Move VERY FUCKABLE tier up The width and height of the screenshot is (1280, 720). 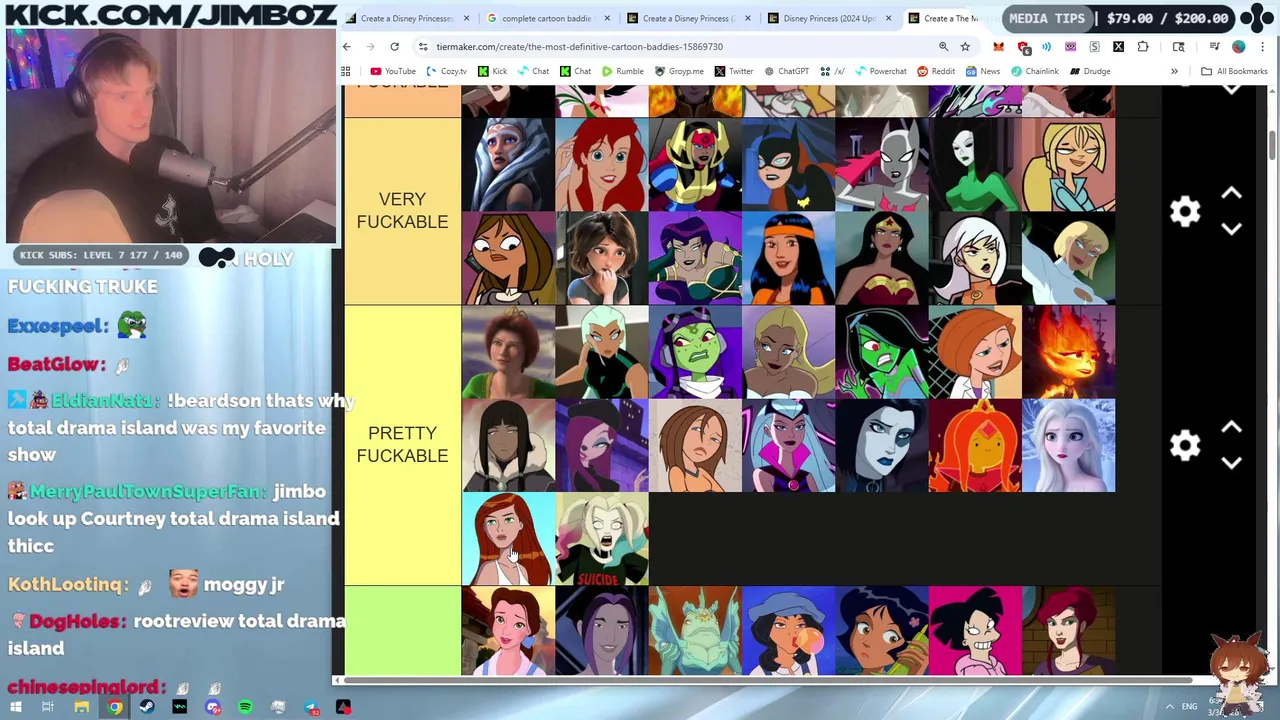[1232, 194]
